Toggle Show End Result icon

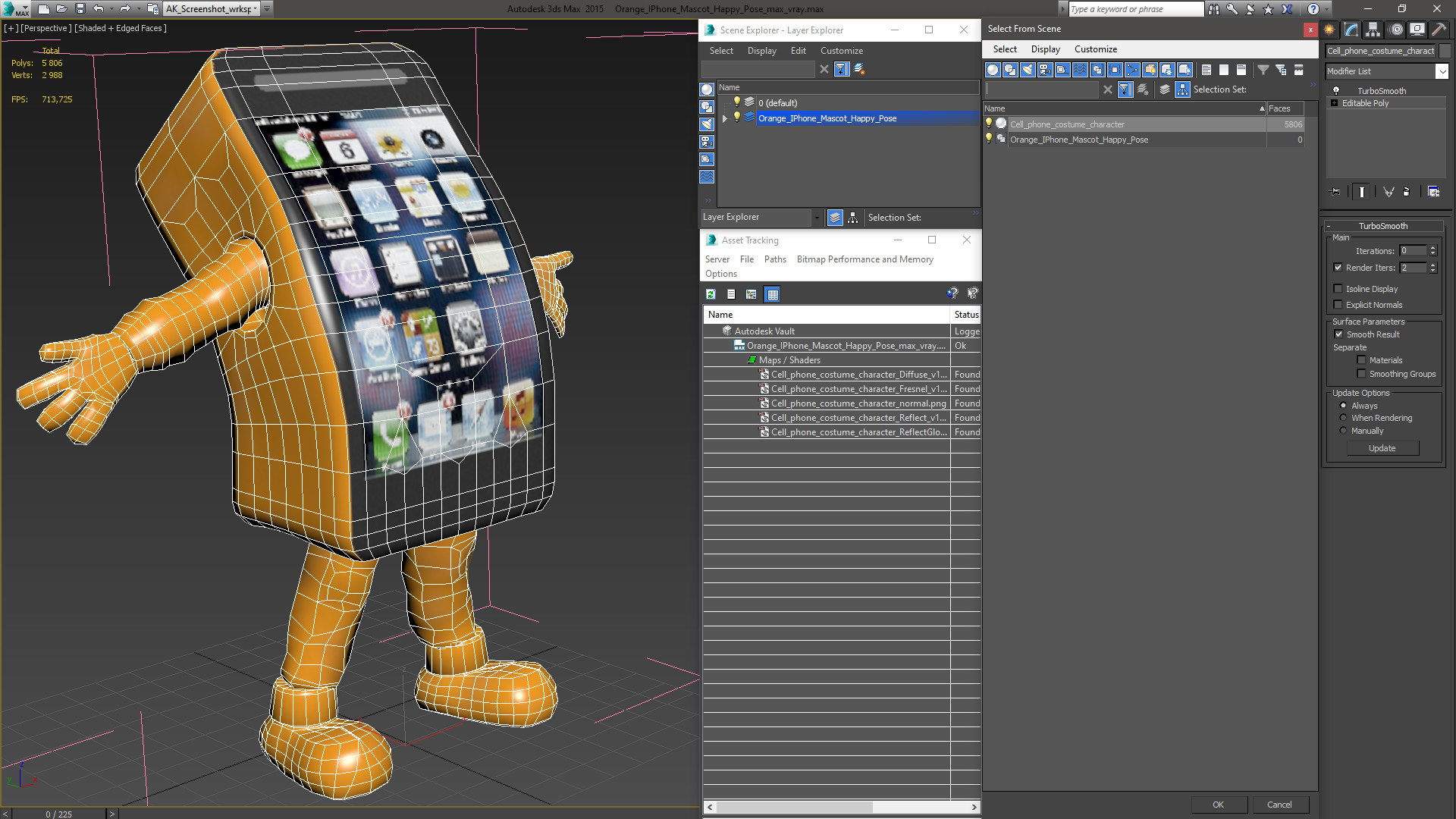(x=1362, y=192)
